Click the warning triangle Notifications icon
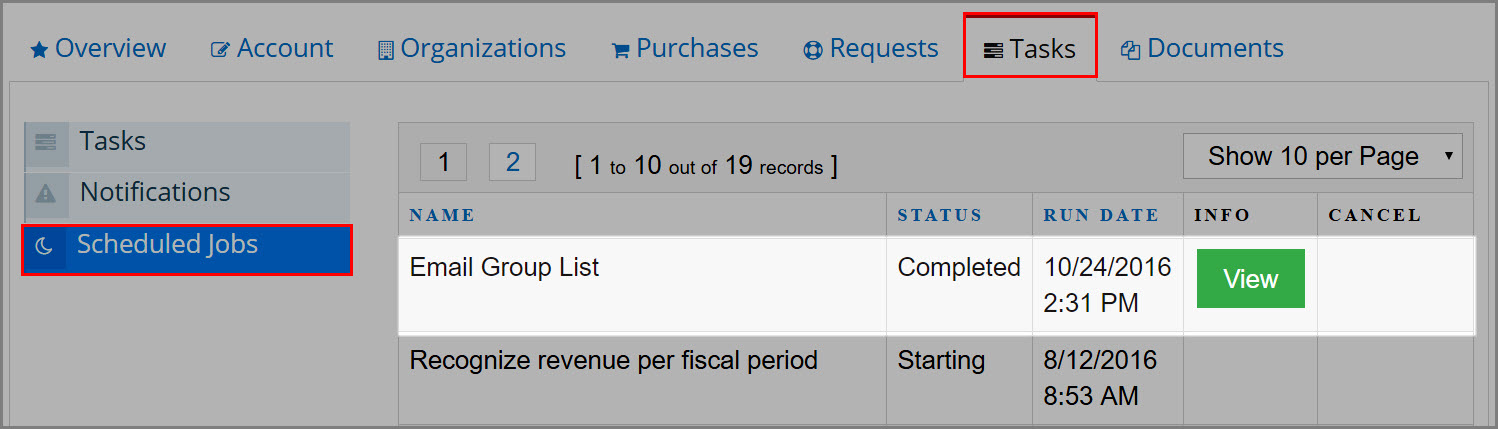Screen dimensions: 1498x429 tap(46, 193)
